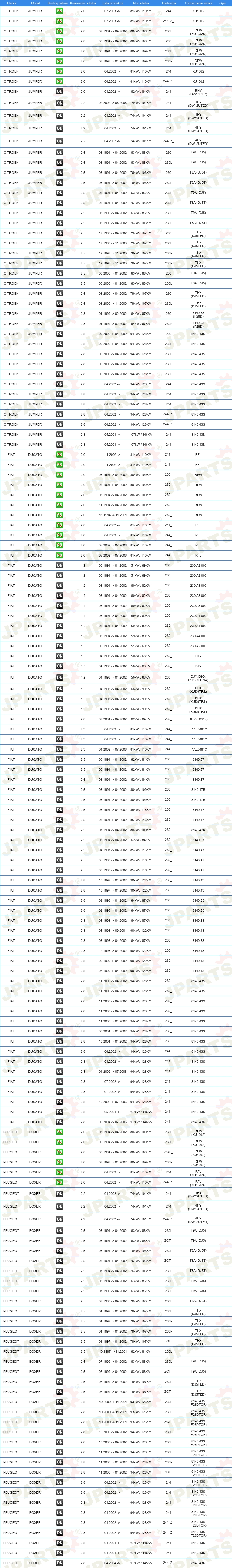The image size is (232, 1568).
Task: Click 'FIAT' in the 05.2004 -> 07.2006 row
Action: (x=11, y=1122)
